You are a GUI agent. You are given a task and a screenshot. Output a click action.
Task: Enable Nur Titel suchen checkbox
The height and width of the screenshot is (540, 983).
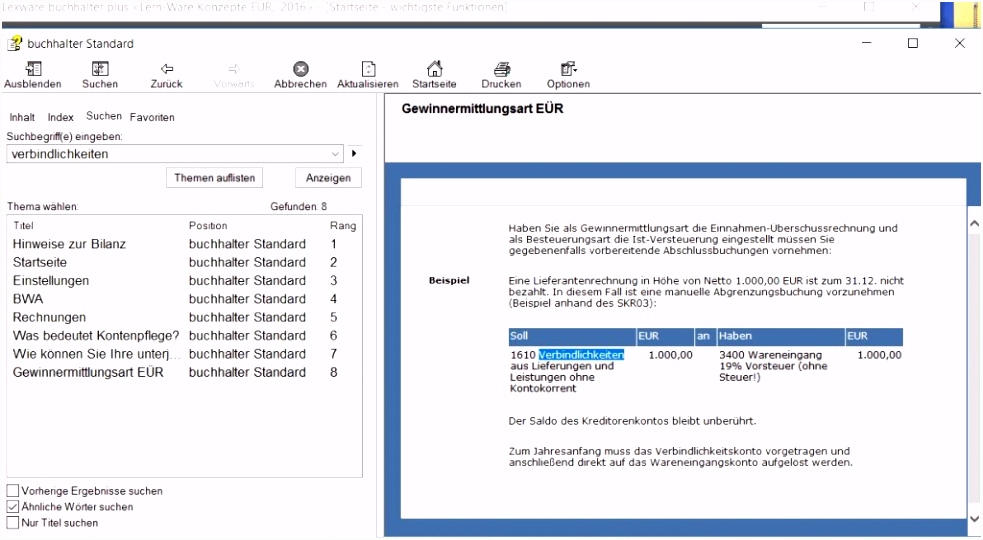coord(13,522)
